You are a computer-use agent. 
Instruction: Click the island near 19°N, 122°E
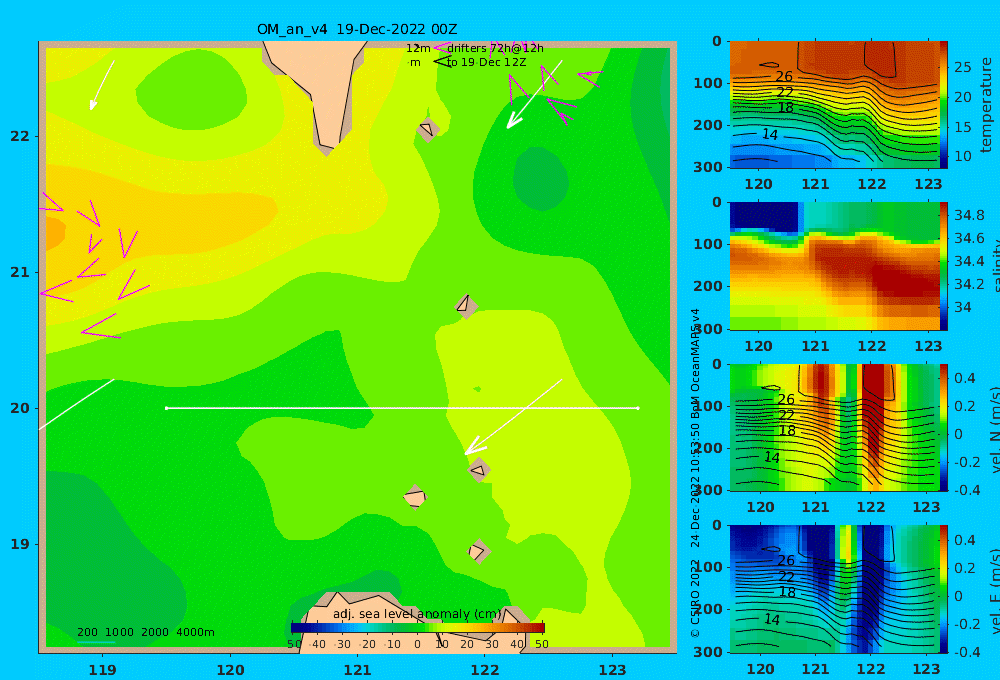click(x=478, y=551)
